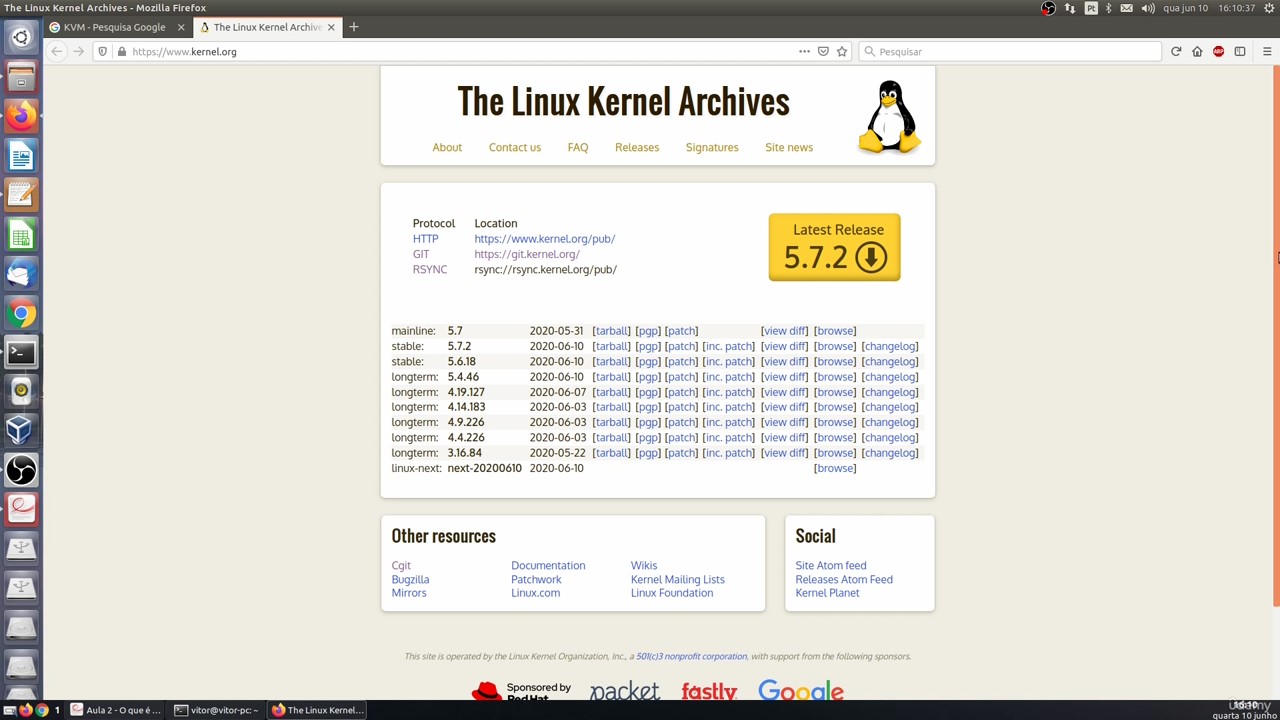Open the Adblock Plus extension icon

coord(1218,52)
